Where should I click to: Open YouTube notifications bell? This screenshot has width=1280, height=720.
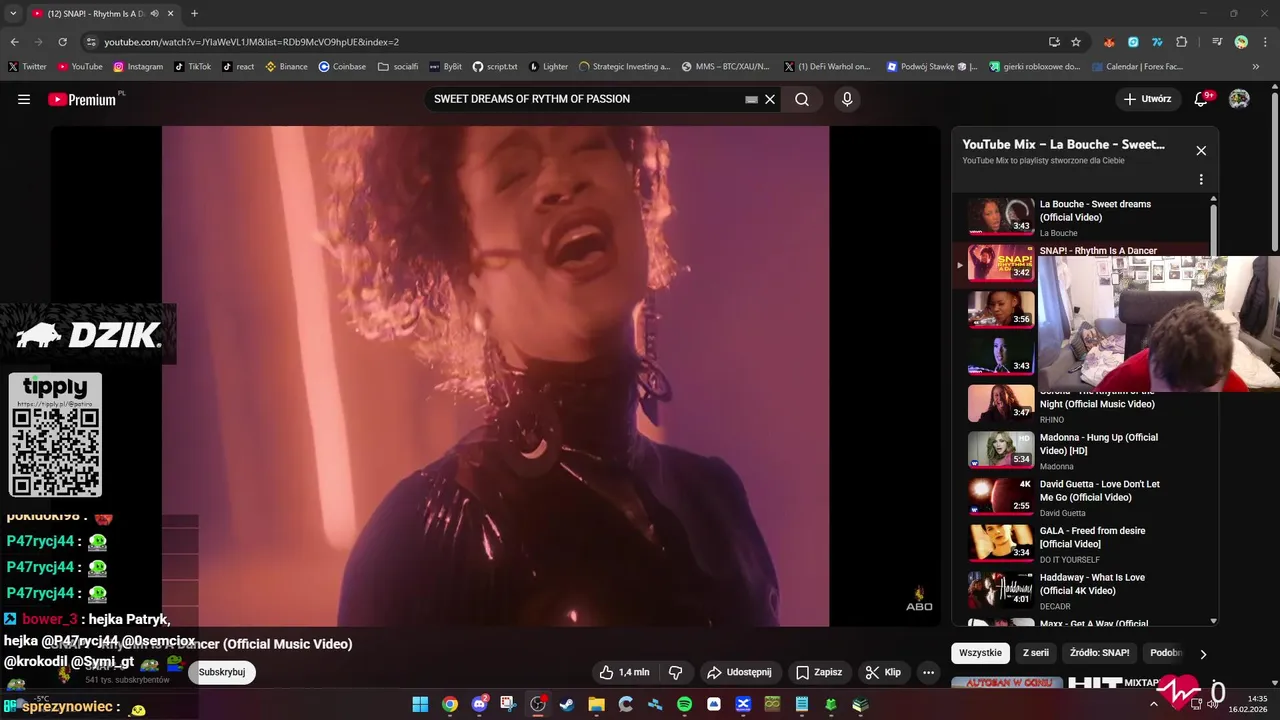point(1202,99)
